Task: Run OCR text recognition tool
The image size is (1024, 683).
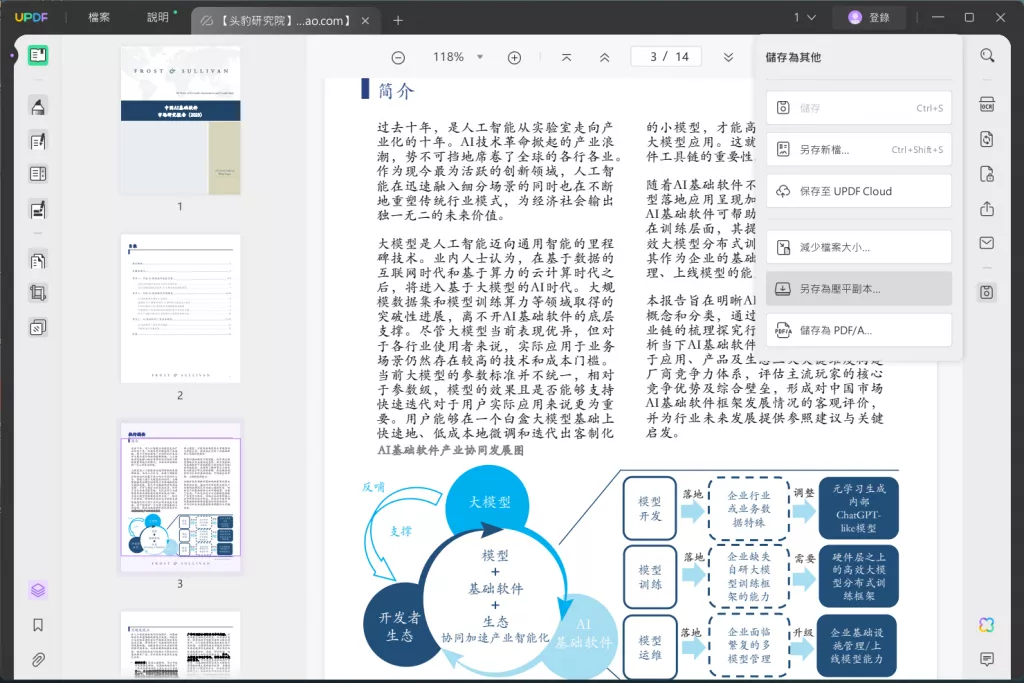Action: [987, 104]
